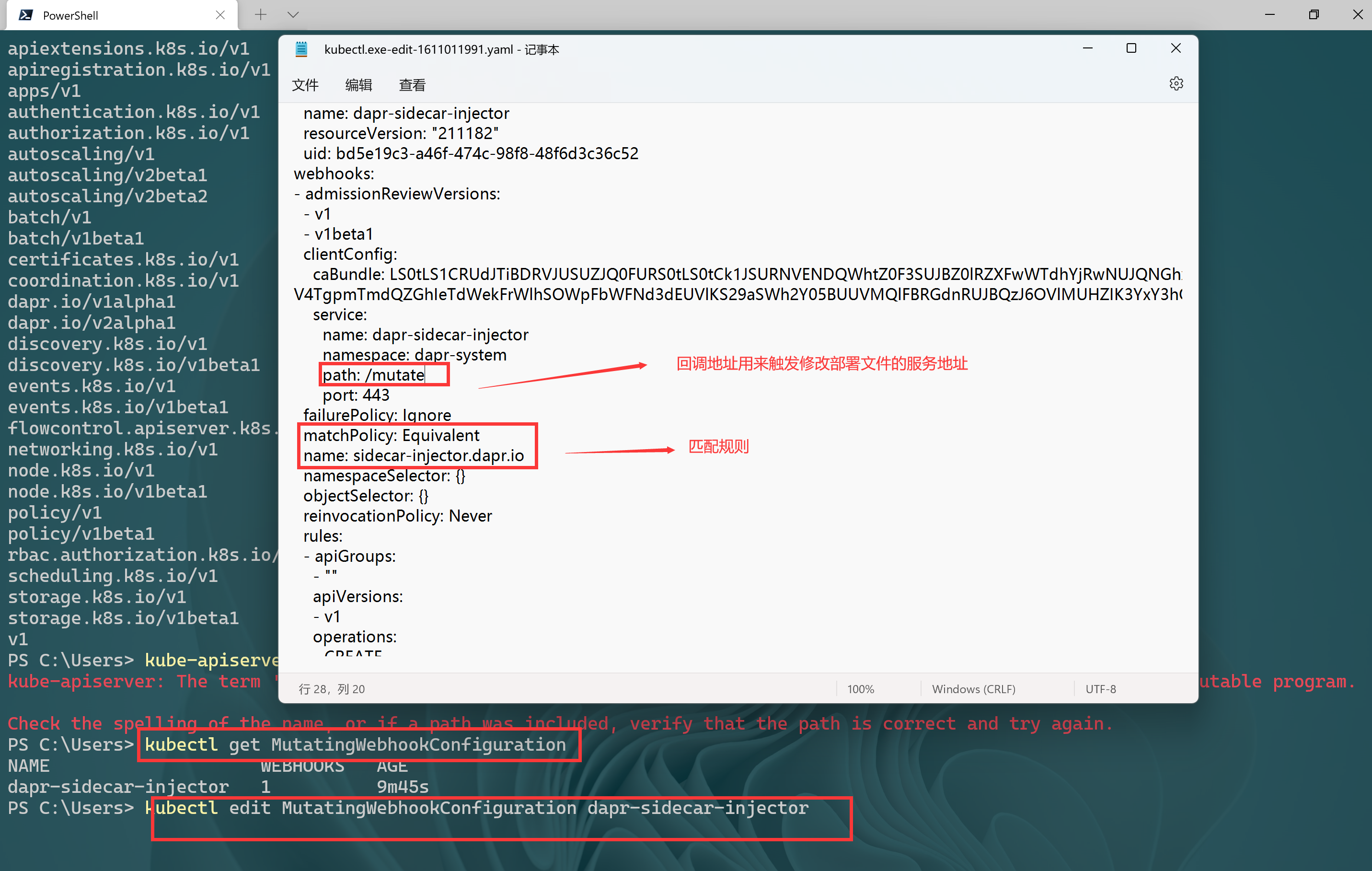Close the Notepad window
1372x871 pixels.
[1176, 48]
